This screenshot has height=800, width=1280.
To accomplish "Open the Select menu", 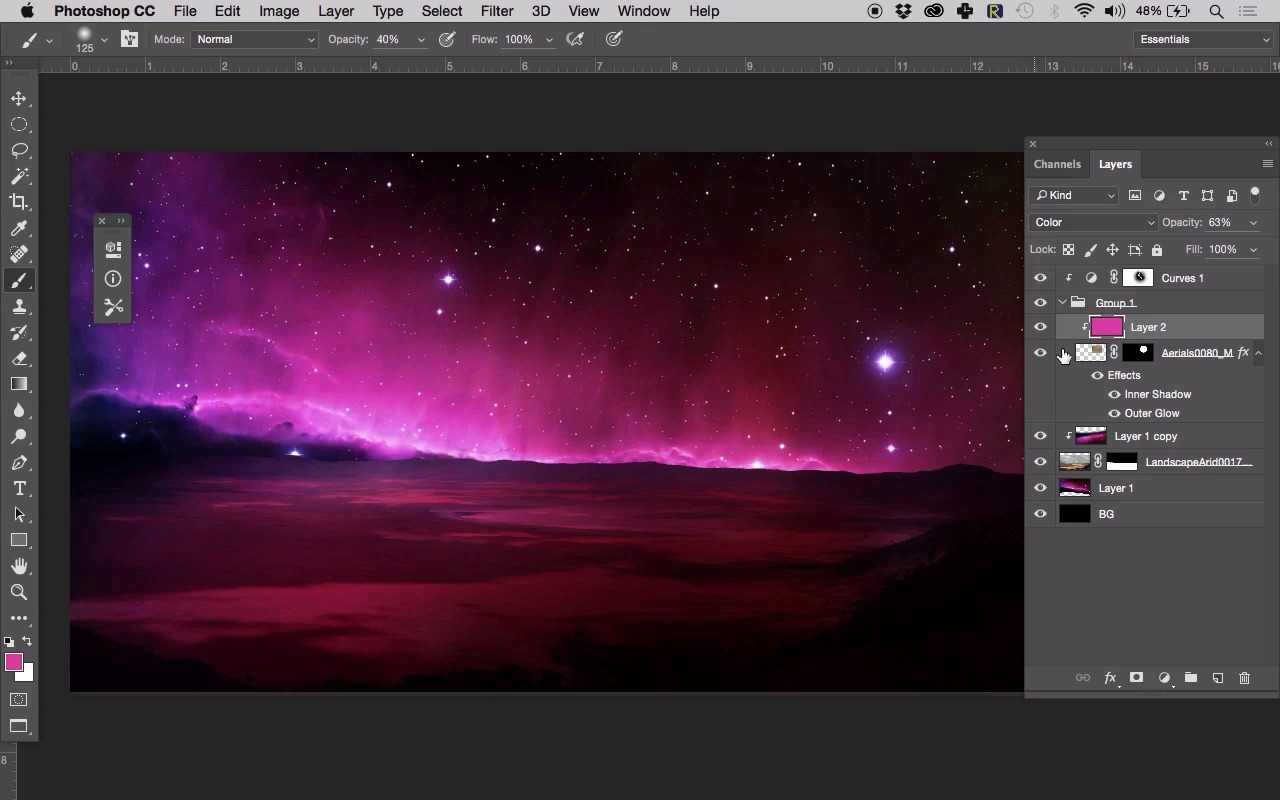I will 442,11.
